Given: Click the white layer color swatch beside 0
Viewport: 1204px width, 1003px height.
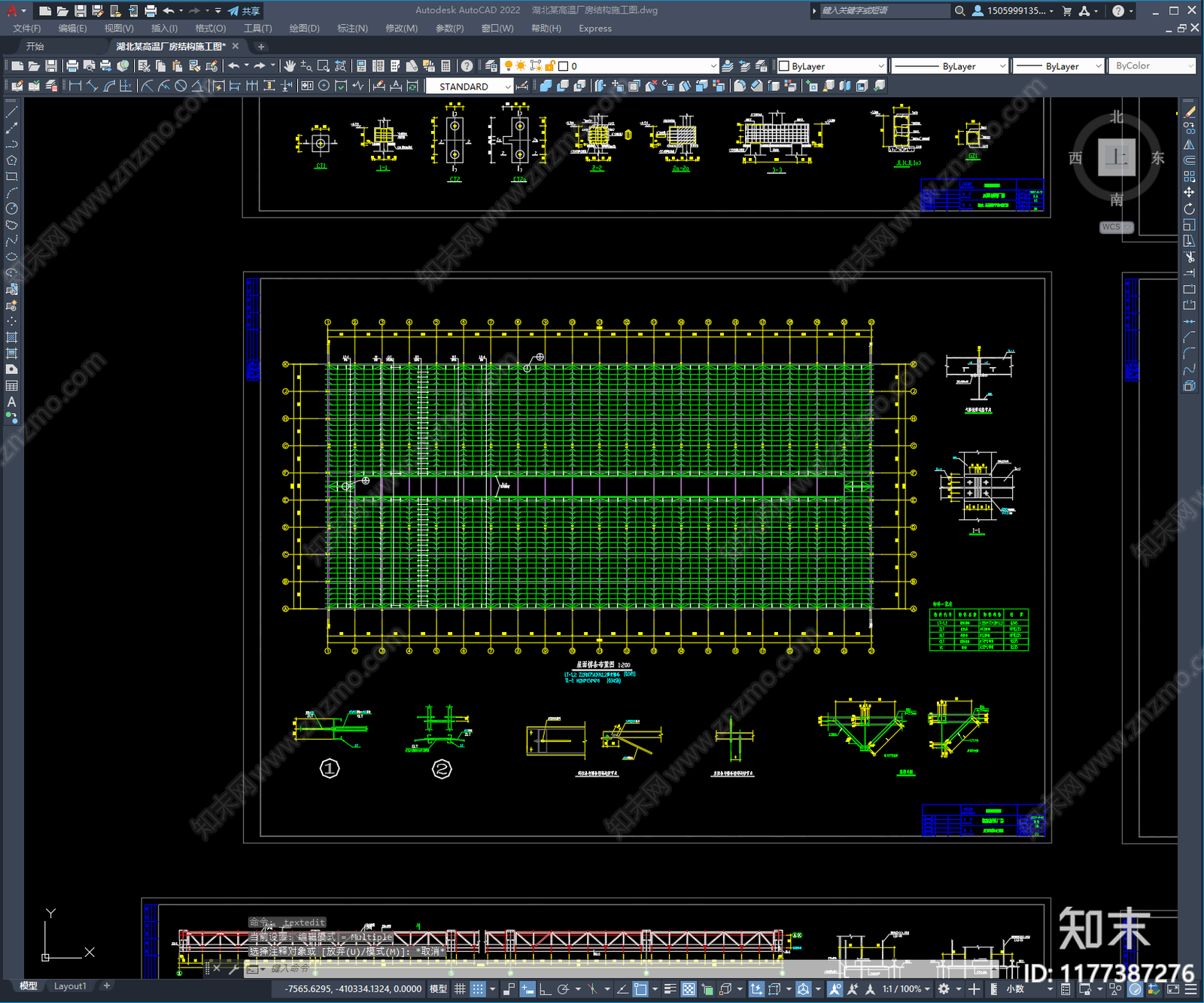Looking at the screenshot, I should [563, 66].
